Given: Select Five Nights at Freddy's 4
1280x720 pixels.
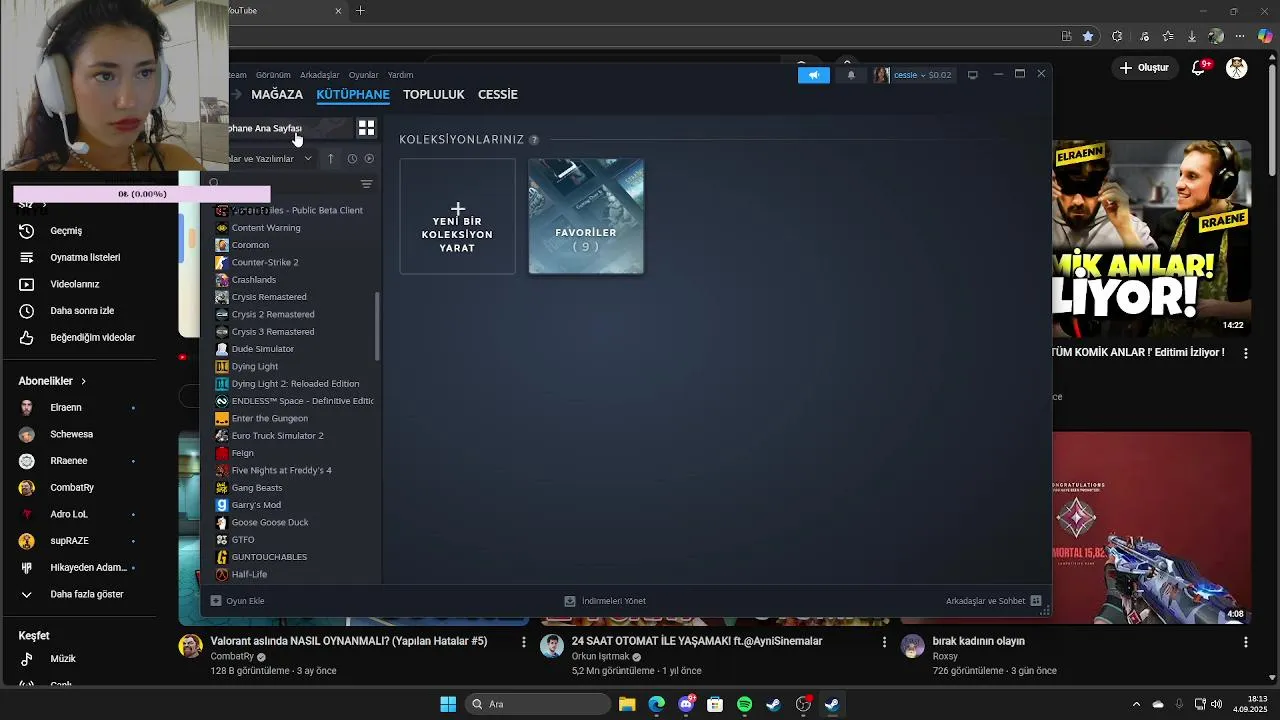Looking at the screenshot, I should tap(281, 470).
